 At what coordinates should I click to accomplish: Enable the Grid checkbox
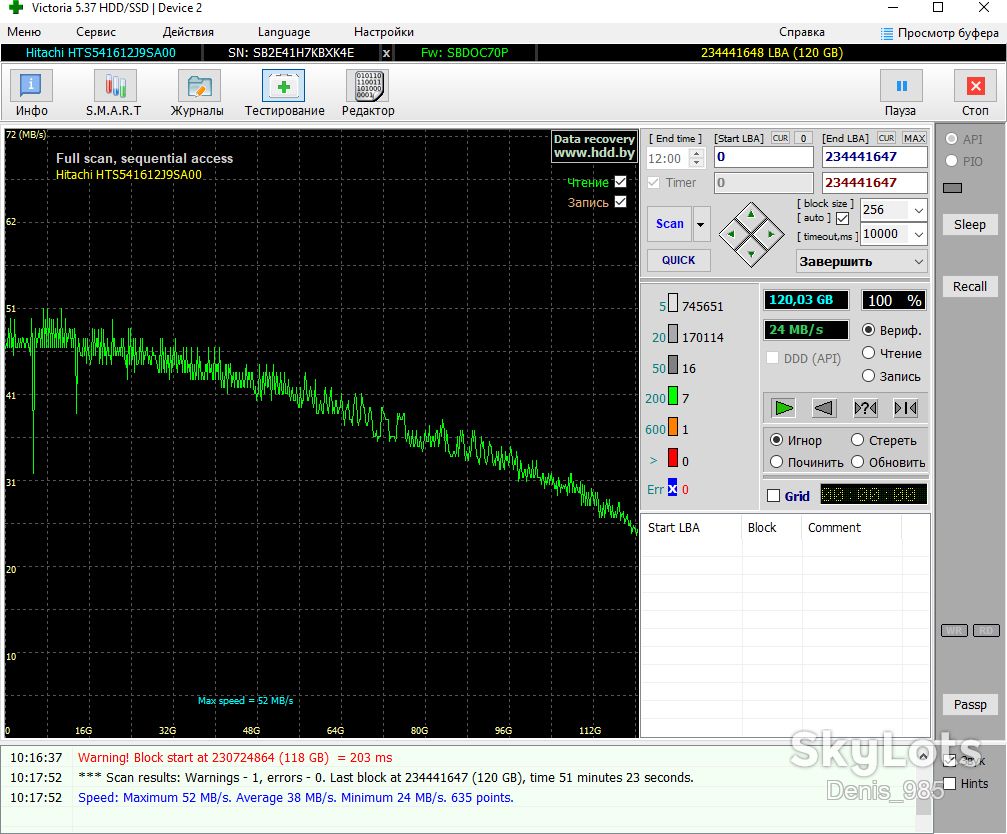[774, 496]
